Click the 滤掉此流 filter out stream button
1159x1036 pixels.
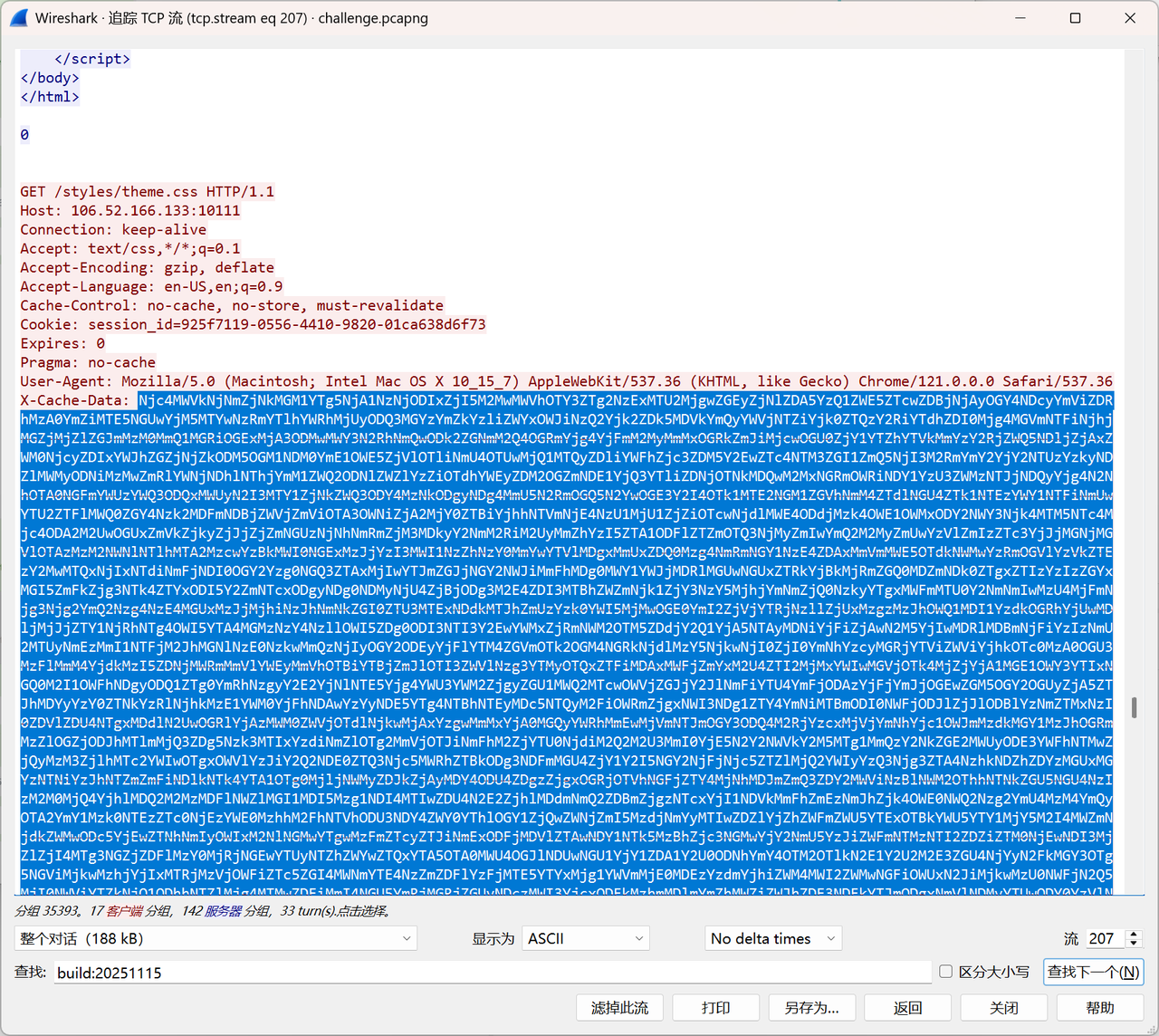click(x=619, y=1008)
